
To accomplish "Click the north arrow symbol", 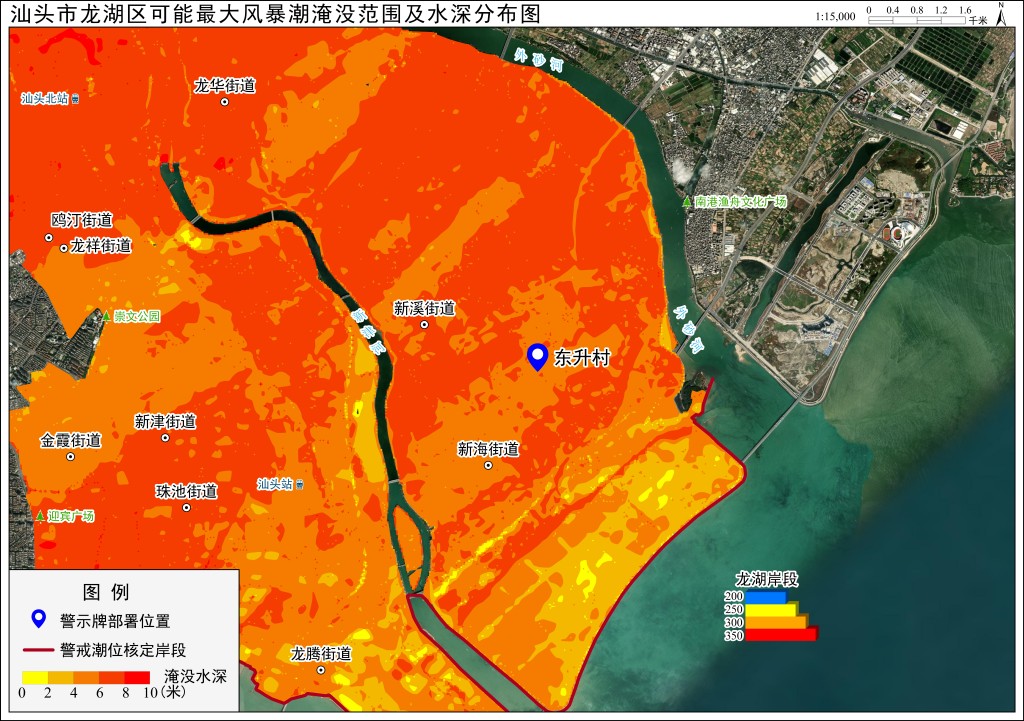I will 1001,13.
